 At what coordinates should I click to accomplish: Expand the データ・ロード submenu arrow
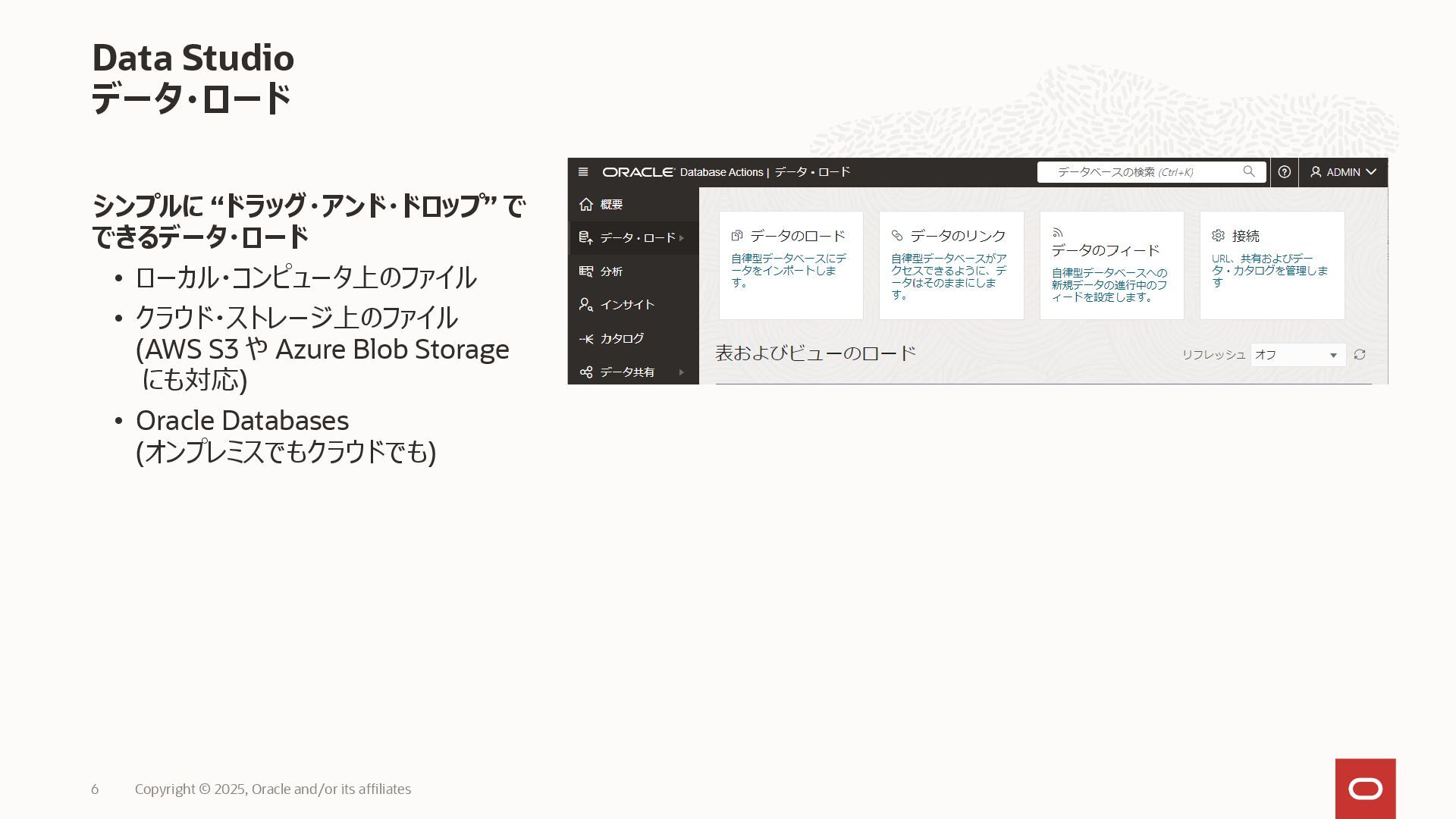tap(682, 238)
